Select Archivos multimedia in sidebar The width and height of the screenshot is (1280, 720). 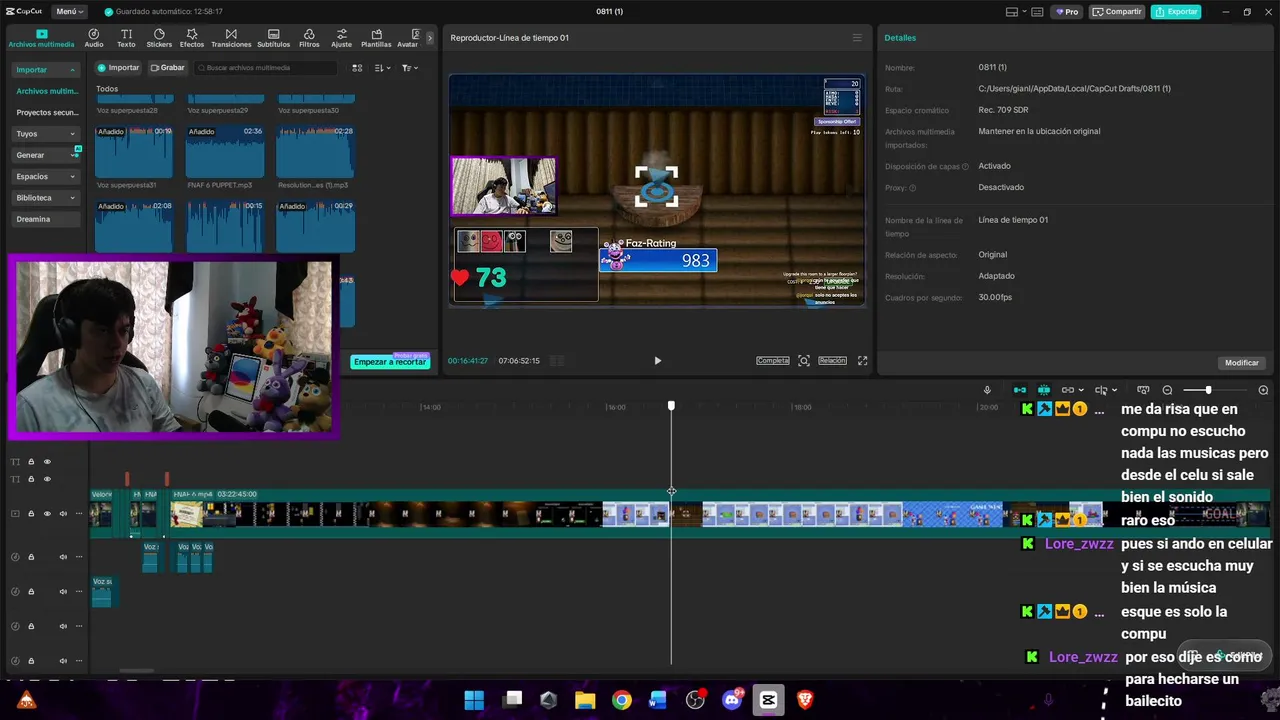(46, 91)
